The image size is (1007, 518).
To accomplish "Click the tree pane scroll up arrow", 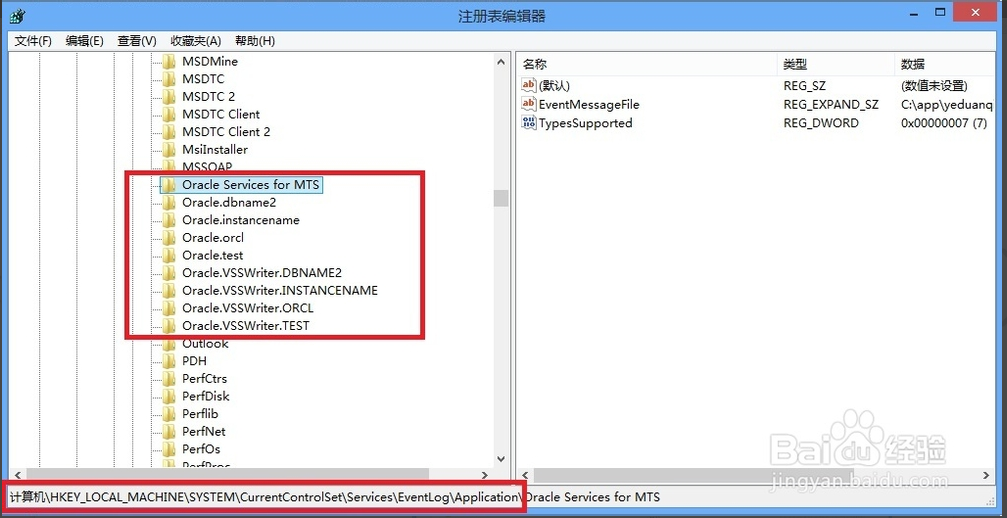I will [501, 62].
